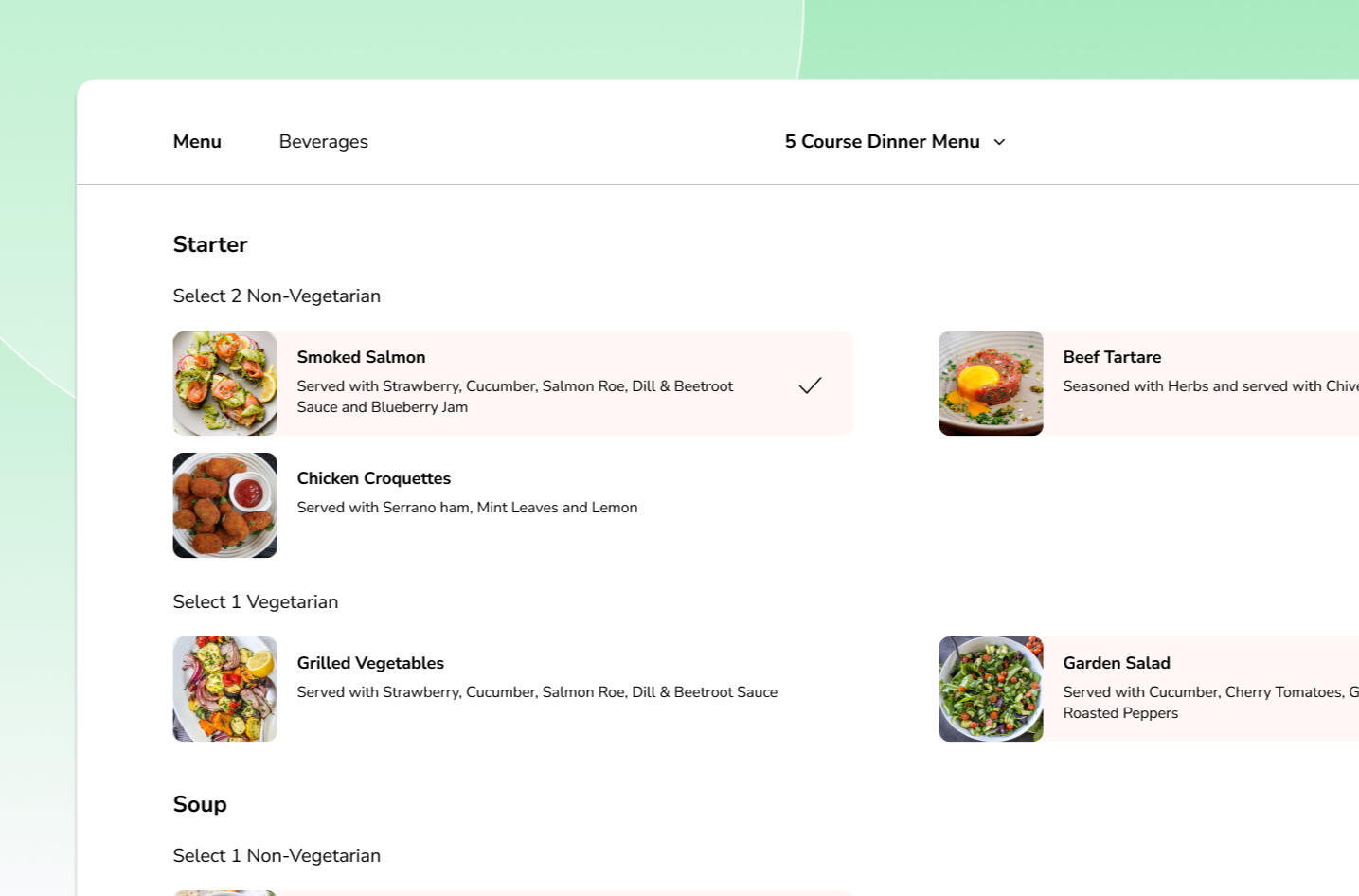Select the Chicken Croquettes starter title
The width and height of the screenshot is (1359, 896).
pos(373,478)
